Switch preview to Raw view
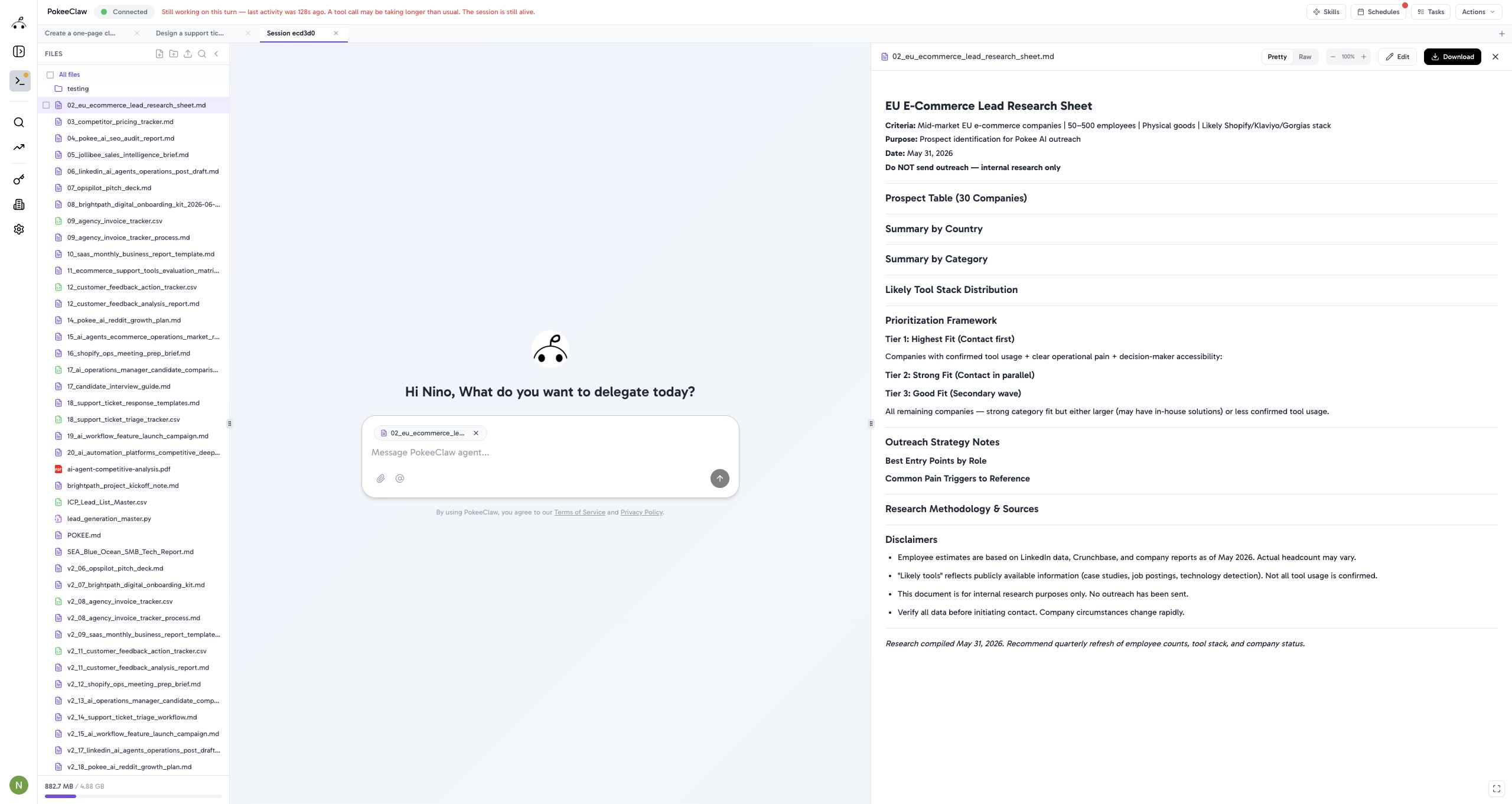1512x804 pixels. click(x=1305, y=57)
